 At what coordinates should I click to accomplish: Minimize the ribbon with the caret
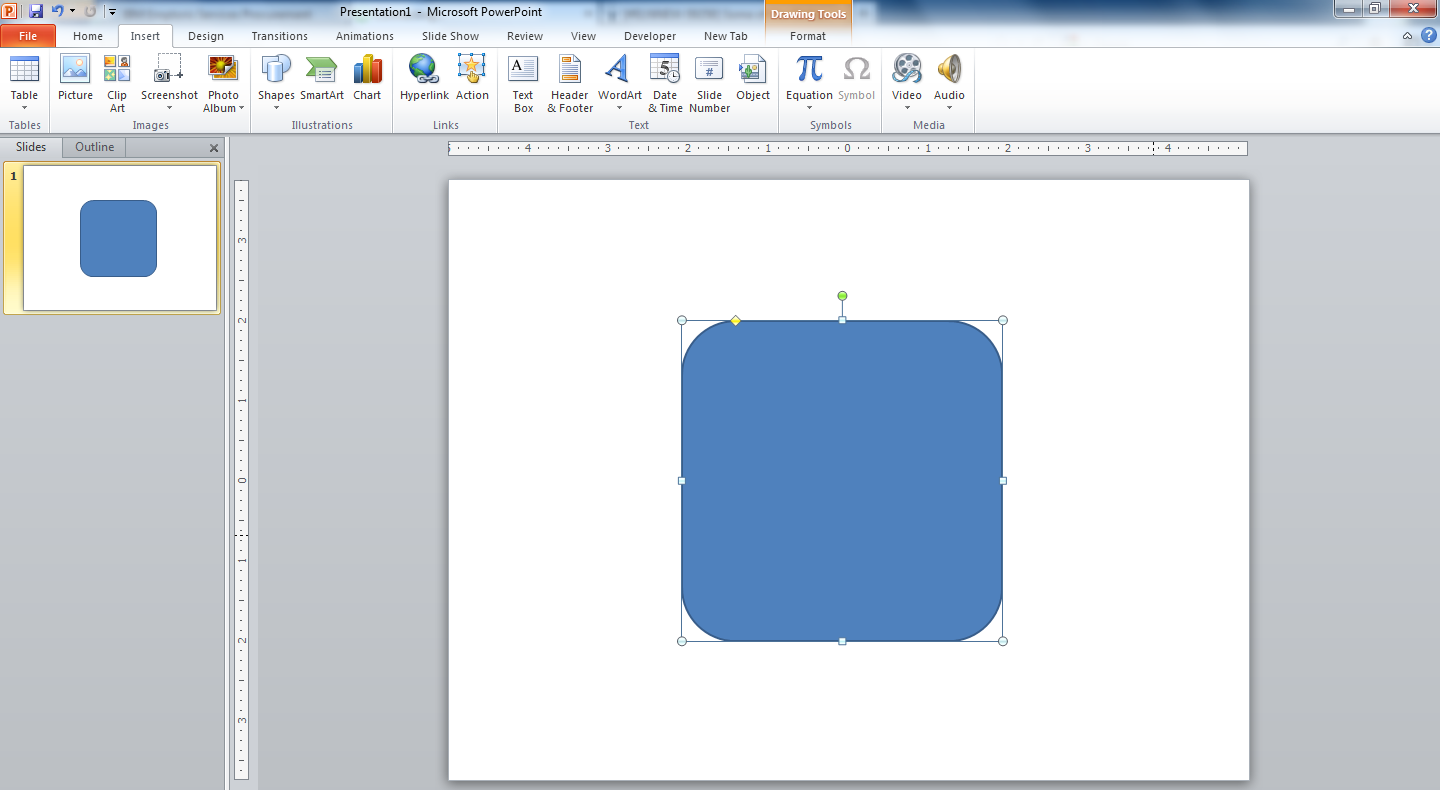(1407, 36)
